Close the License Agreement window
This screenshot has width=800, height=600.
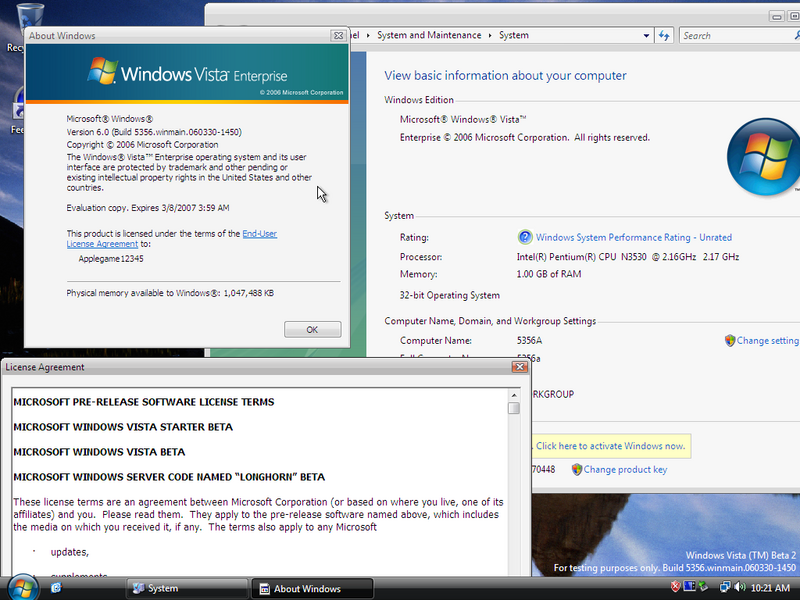[x=519, y=367]
